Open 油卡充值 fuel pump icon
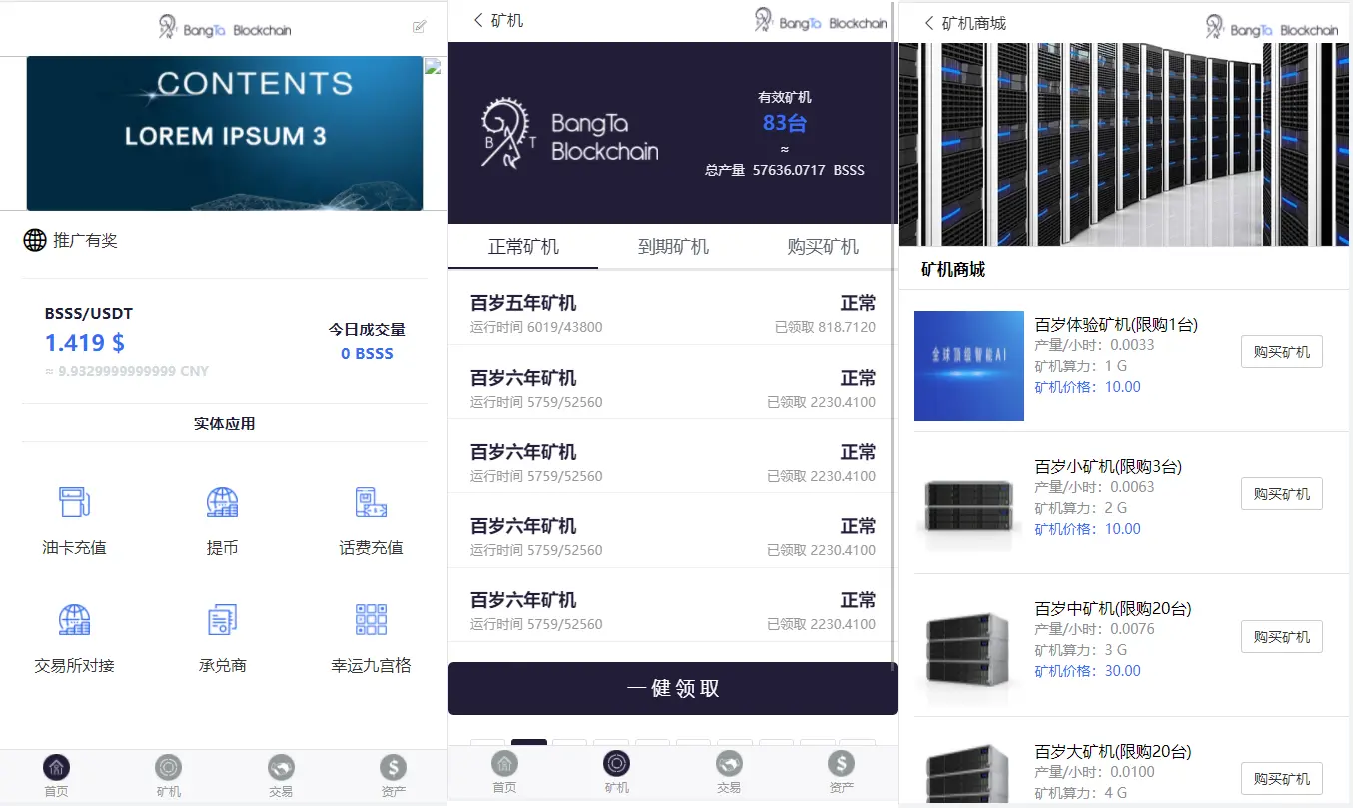The width and height of the screenshot is (1353, 808). 74,501
